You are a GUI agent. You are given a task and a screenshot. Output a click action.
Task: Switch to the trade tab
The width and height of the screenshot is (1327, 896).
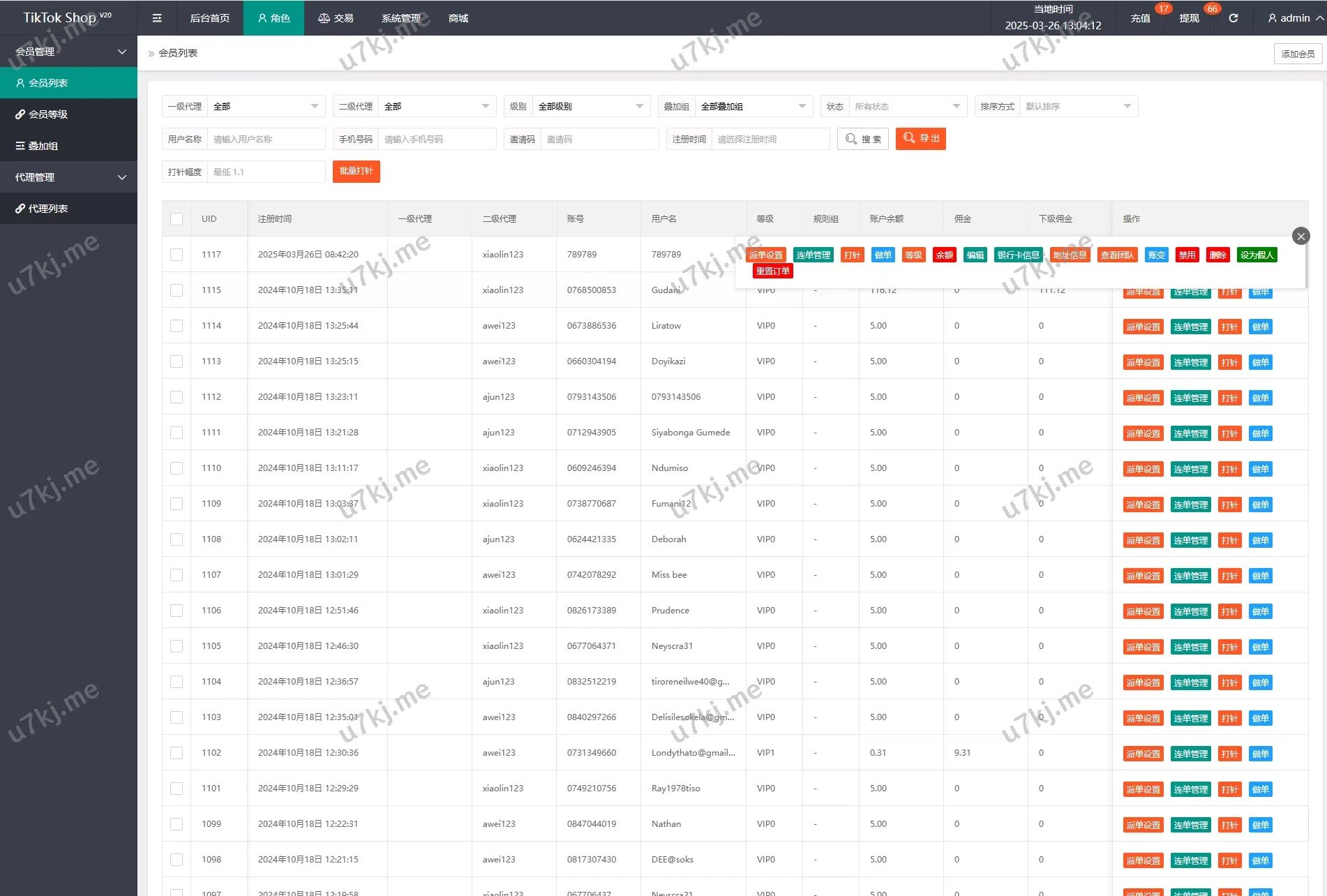336,18
